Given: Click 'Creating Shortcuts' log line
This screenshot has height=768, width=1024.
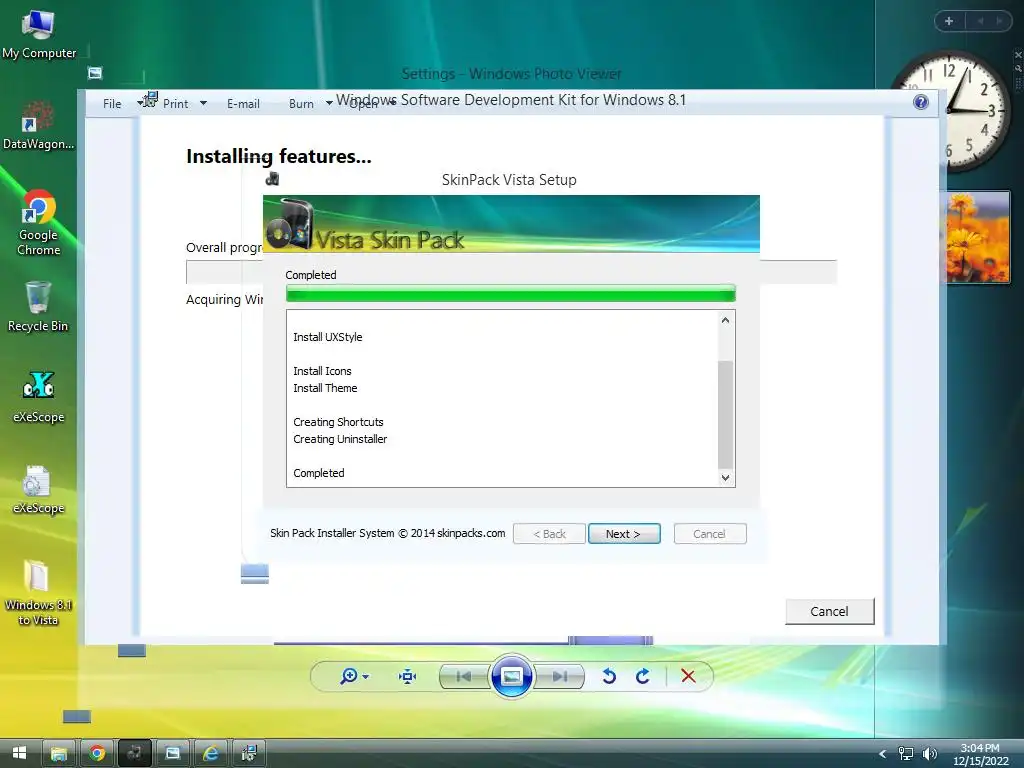Looking at the screenshot, I should [338, 422].
